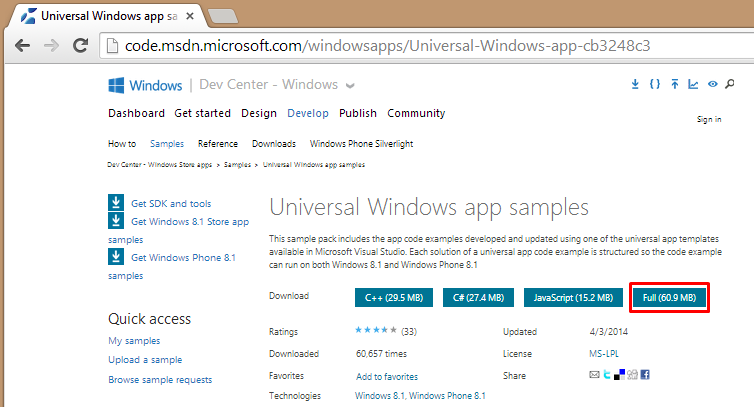
Task: Click the browser forward arrow
Action: click(51, 46)
